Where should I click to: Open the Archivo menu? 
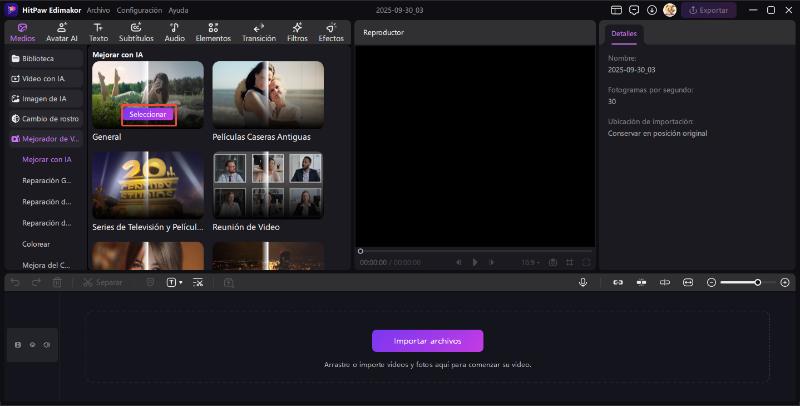coord(98,10)
